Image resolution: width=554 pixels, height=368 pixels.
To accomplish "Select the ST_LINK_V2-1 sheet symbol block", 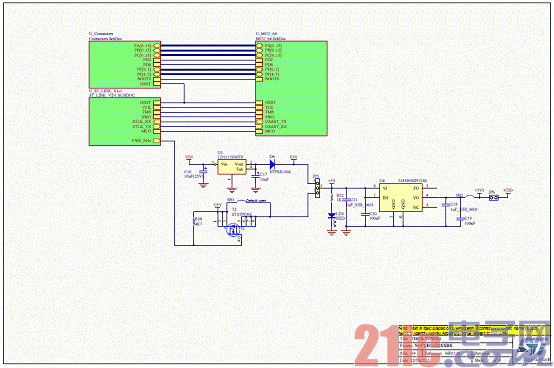I will pyautogui.click(x=125, y=121).
